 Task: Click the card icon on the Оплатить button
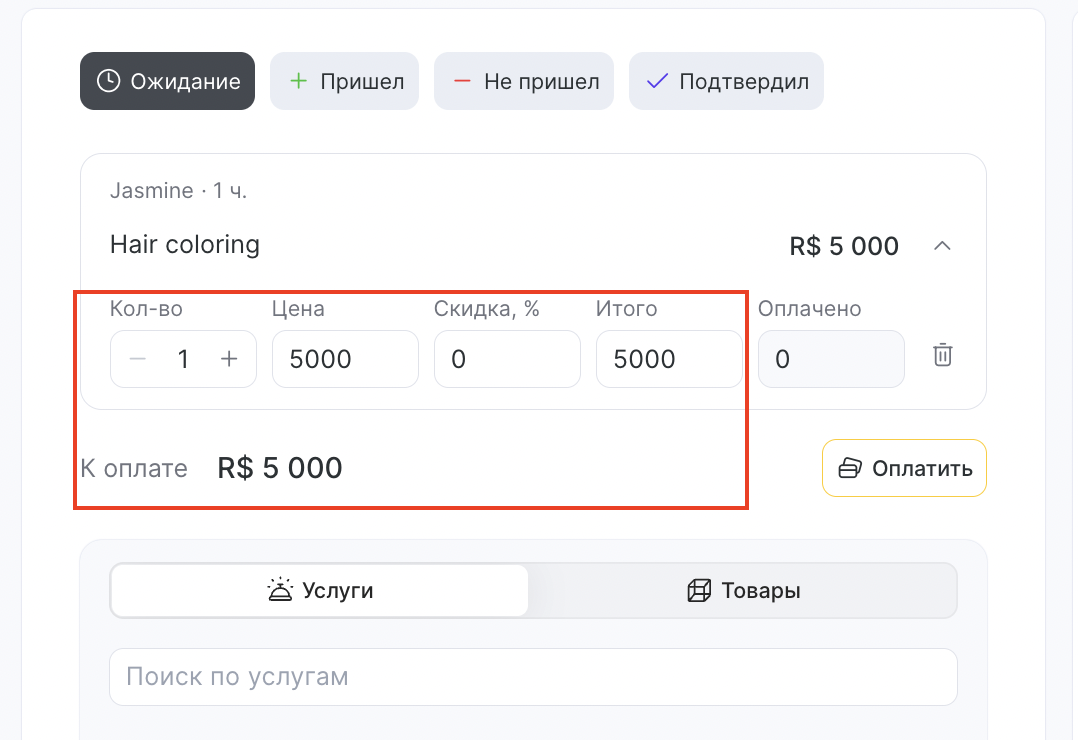point(850,468)
